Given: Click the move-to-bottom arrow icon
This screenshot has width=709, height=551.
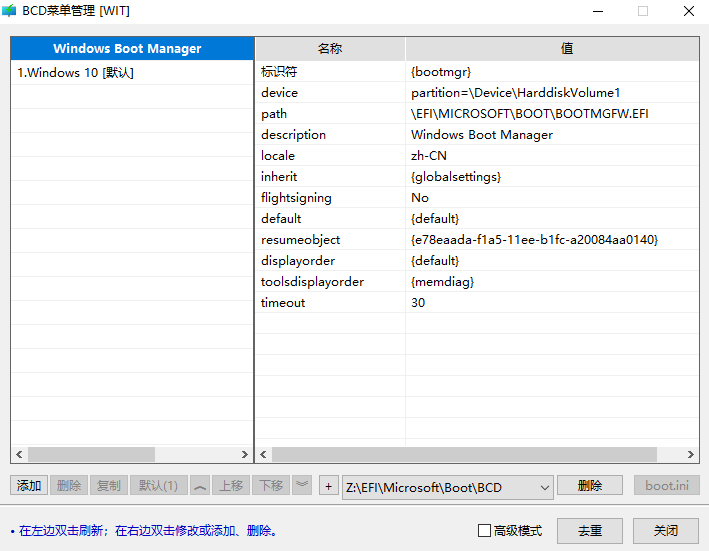Looking at the screenshot, I should (x=302, y=485).
